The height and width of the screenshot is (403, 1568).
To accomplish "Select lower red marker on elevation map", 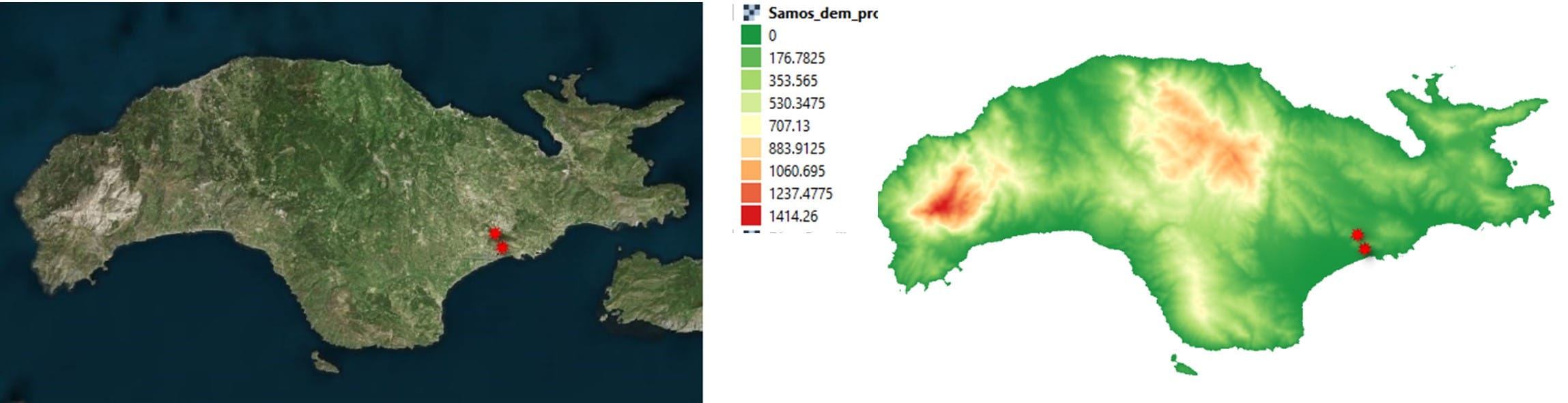I will (x=1364, y=249).
